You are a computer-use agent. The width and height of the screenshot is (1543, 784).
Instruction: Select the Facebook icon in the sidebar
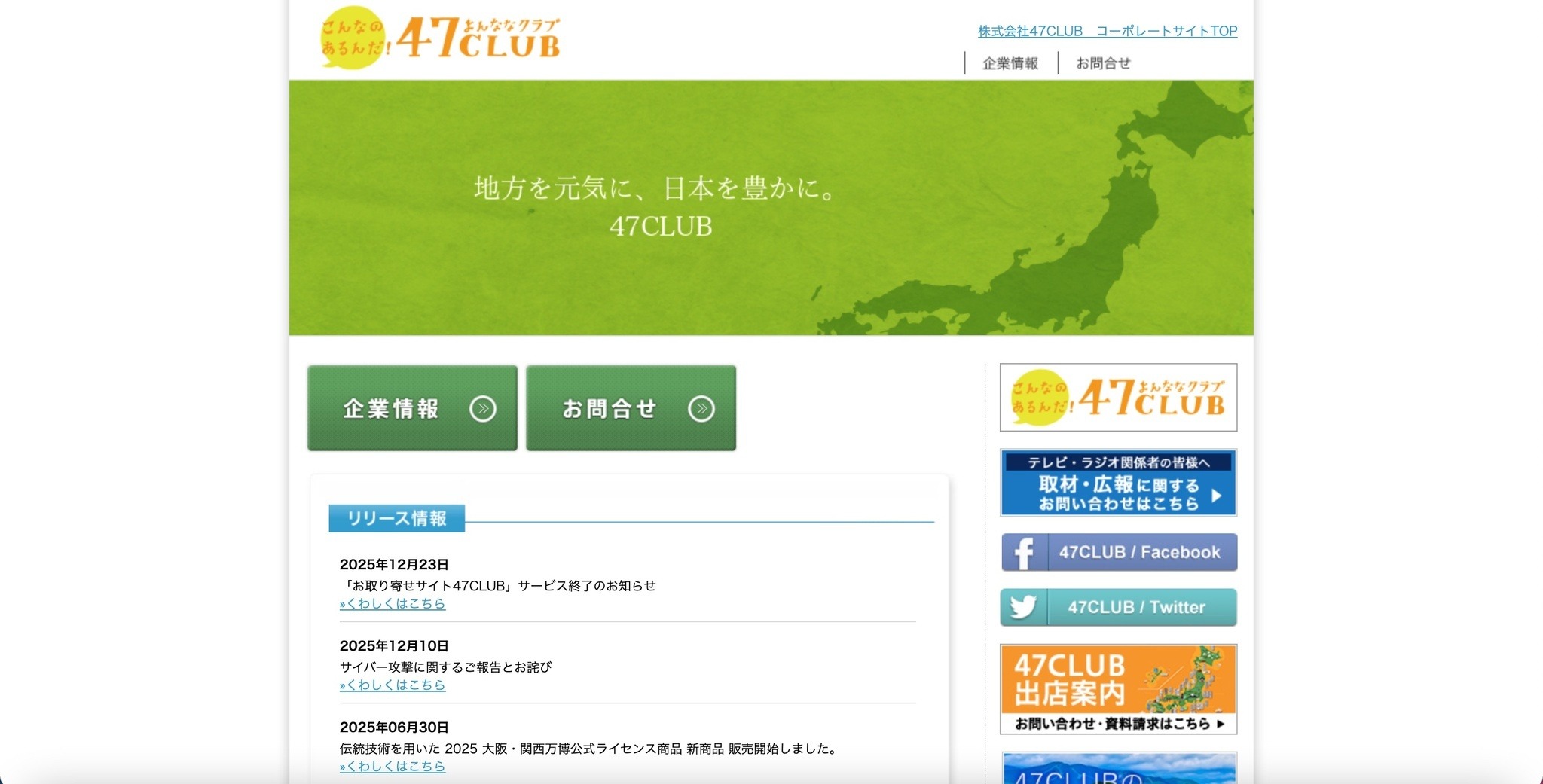pos(1025,552)
